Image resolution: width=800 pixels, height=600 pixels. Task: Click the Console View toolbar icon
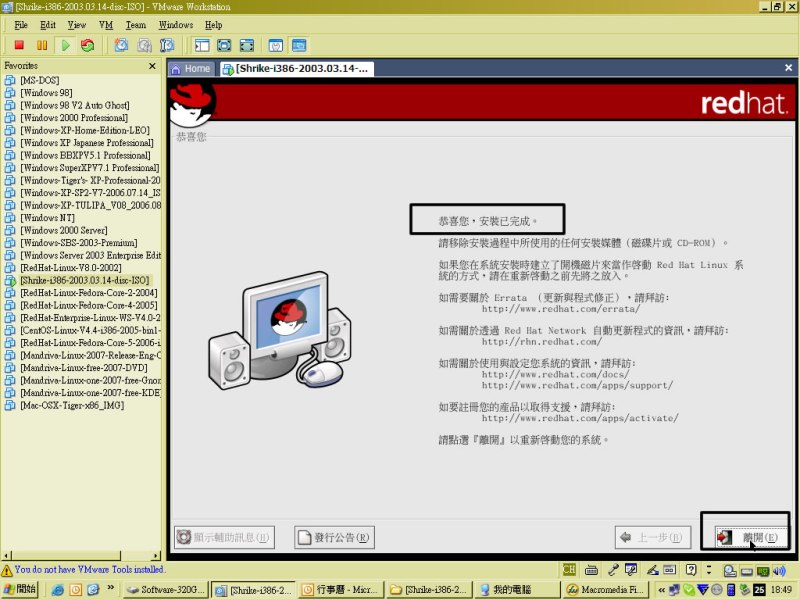click(x=299, y=45)
